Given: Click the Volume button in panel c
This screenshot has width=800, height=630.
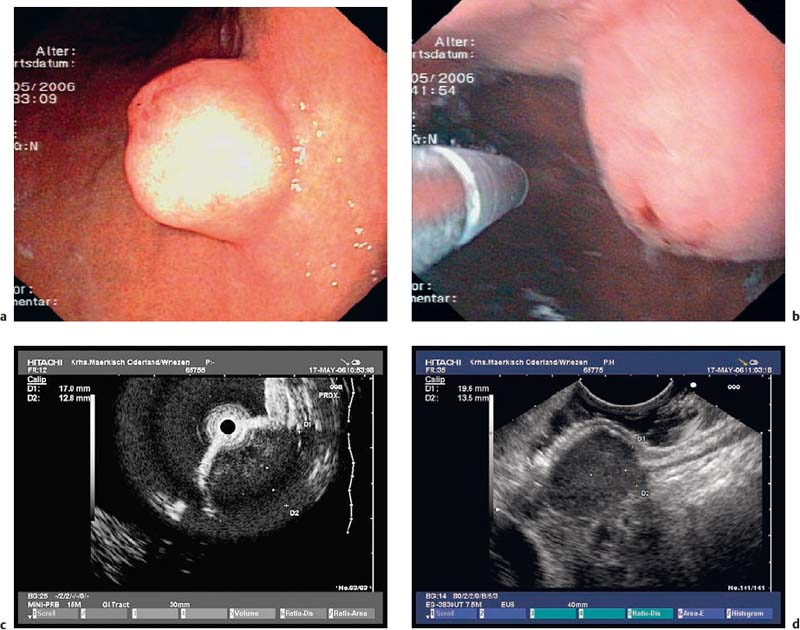Looking at the screenshot, I should (253, 613).
